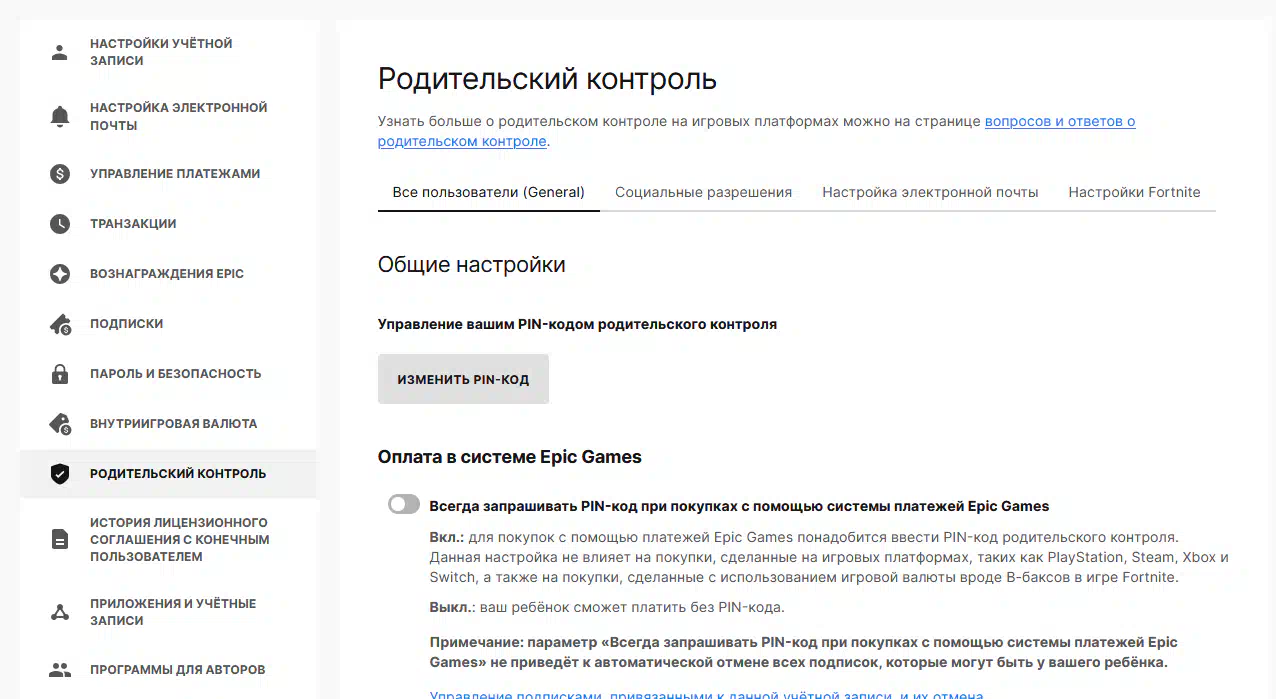
Task: Click the person icon for account settings
Action: tap(60, 52)
